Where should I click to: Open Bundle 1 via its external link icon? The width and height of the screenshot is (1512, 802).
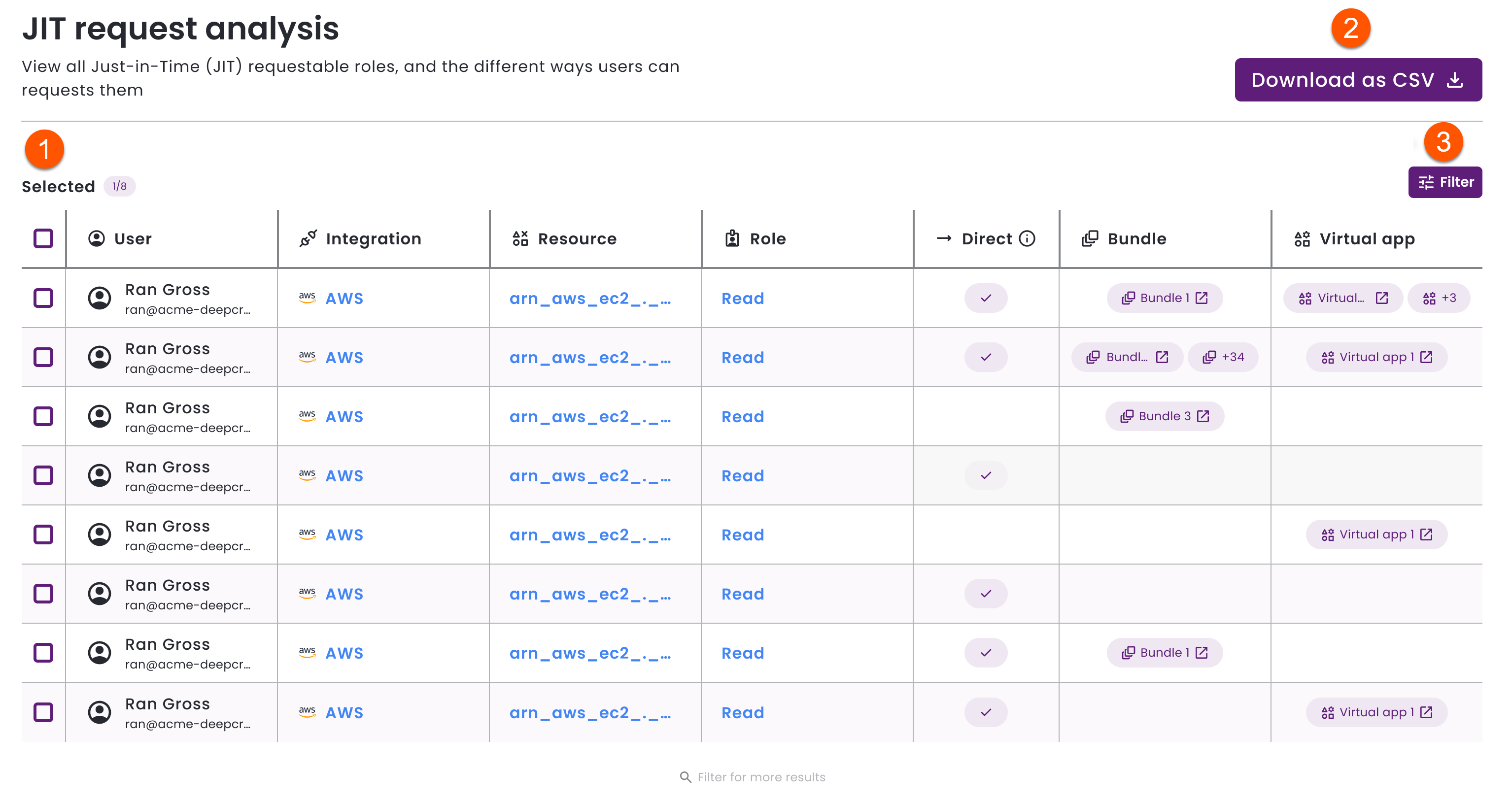(1203, 298)
